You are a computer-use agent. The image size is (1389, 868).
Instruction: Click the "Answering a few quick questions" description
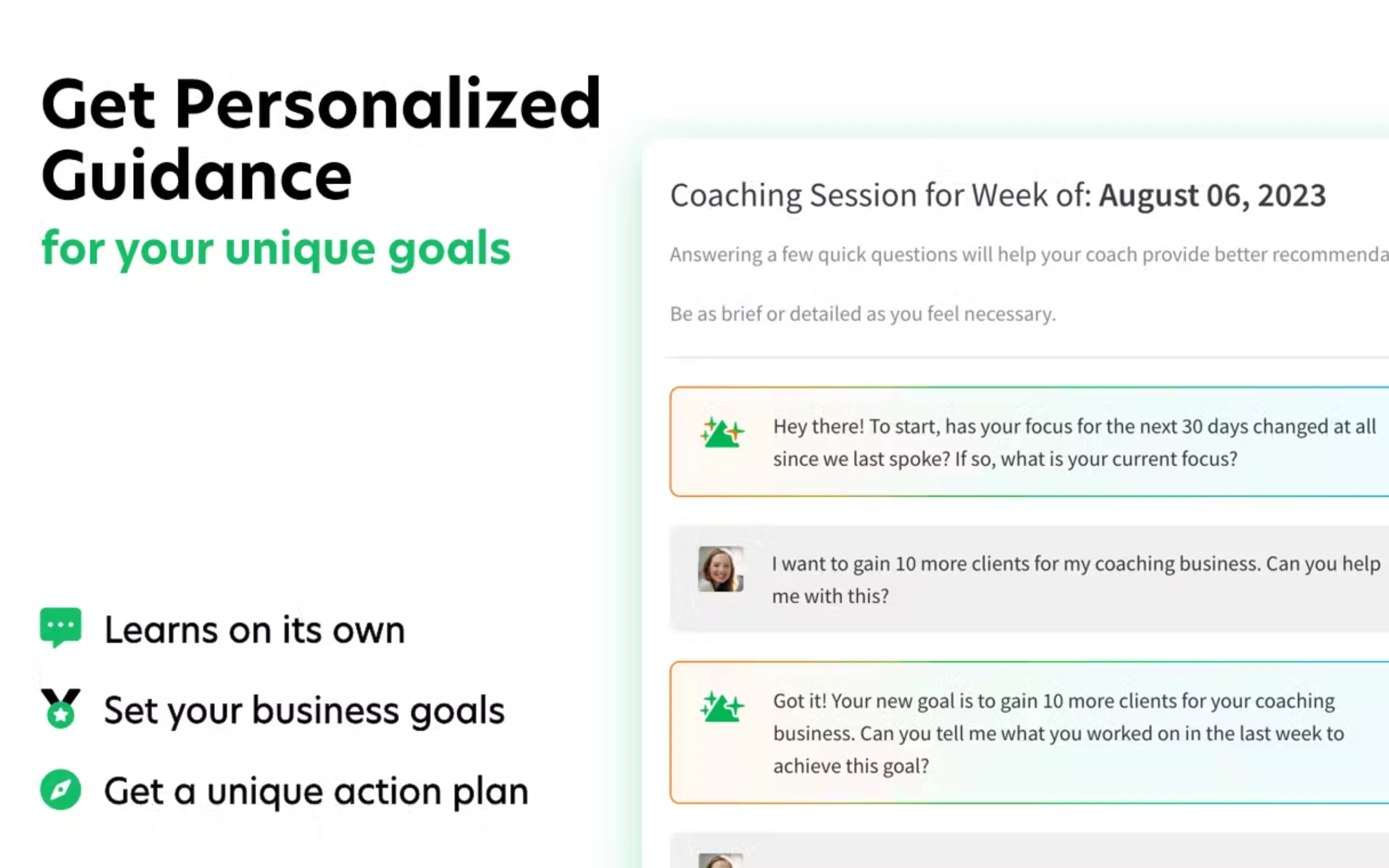coord(1028,254)
